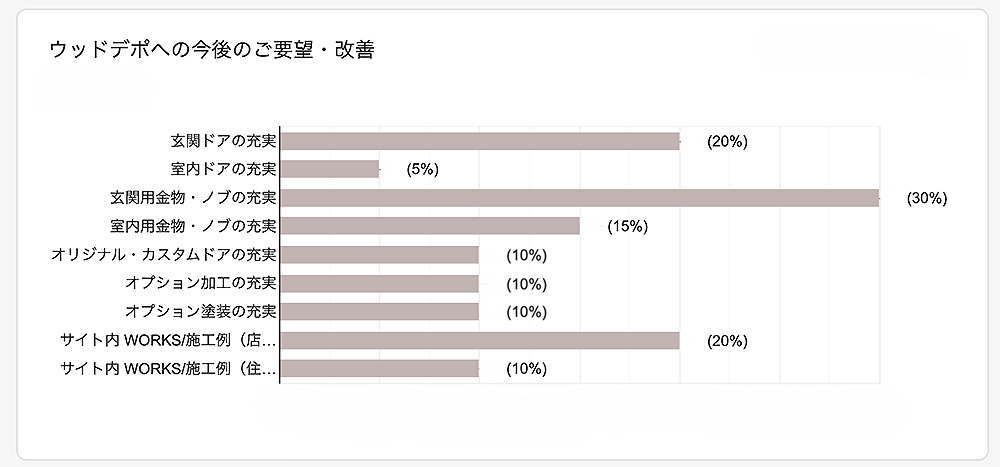Screen dimensions: 1000x467
Task: Click the truncated サイト内 WORKS/施工例（店… label
Action: click(x=168, y=340)
